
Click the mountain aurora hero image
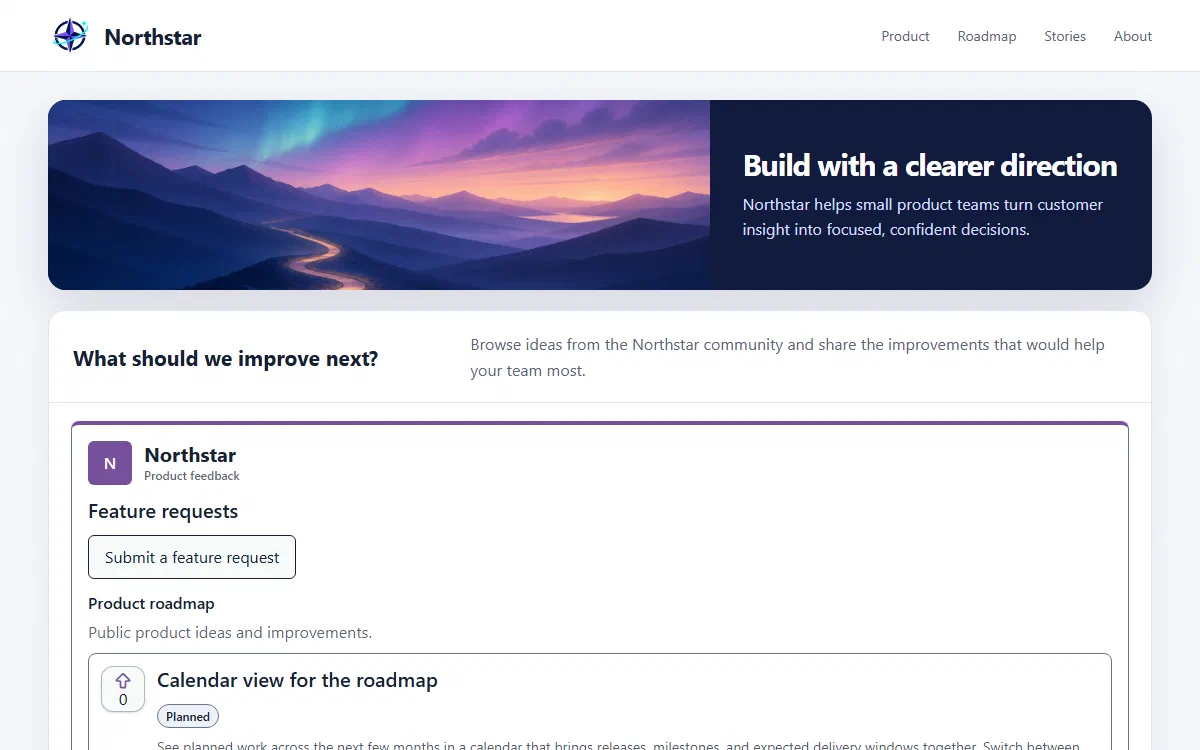379,195
